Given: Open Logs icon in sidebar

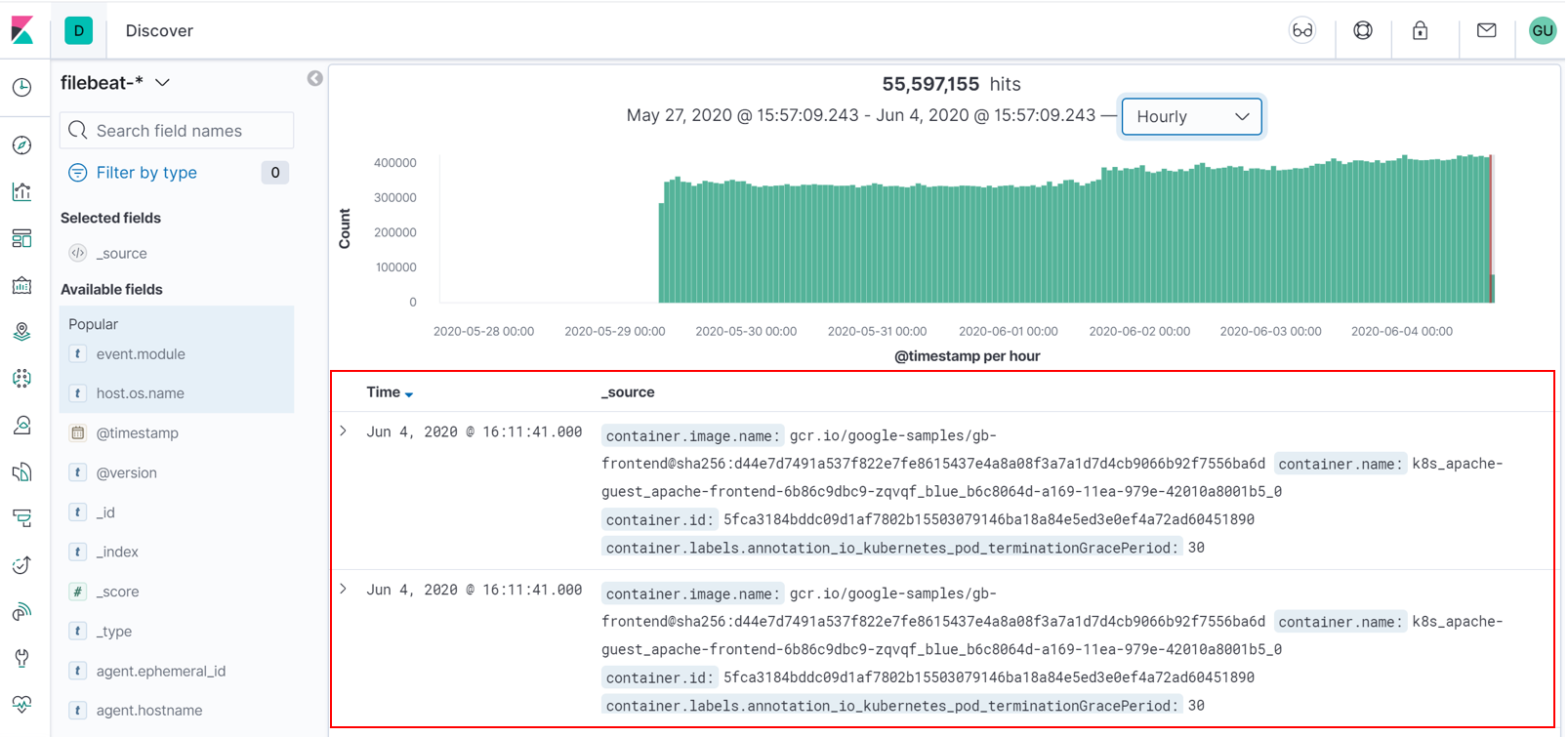Looking at the screenshot, I should (x=22, y=472).
